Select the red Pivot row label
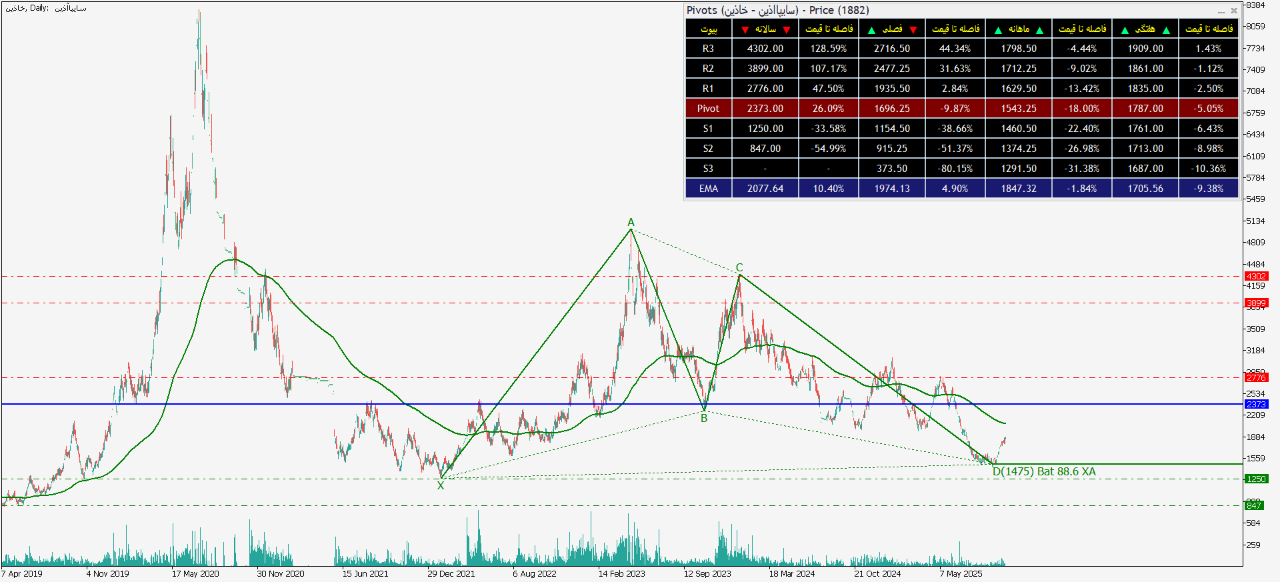The height and width of the screenshot is (582, 1280). pyautogui.click(x=708, y=108)
